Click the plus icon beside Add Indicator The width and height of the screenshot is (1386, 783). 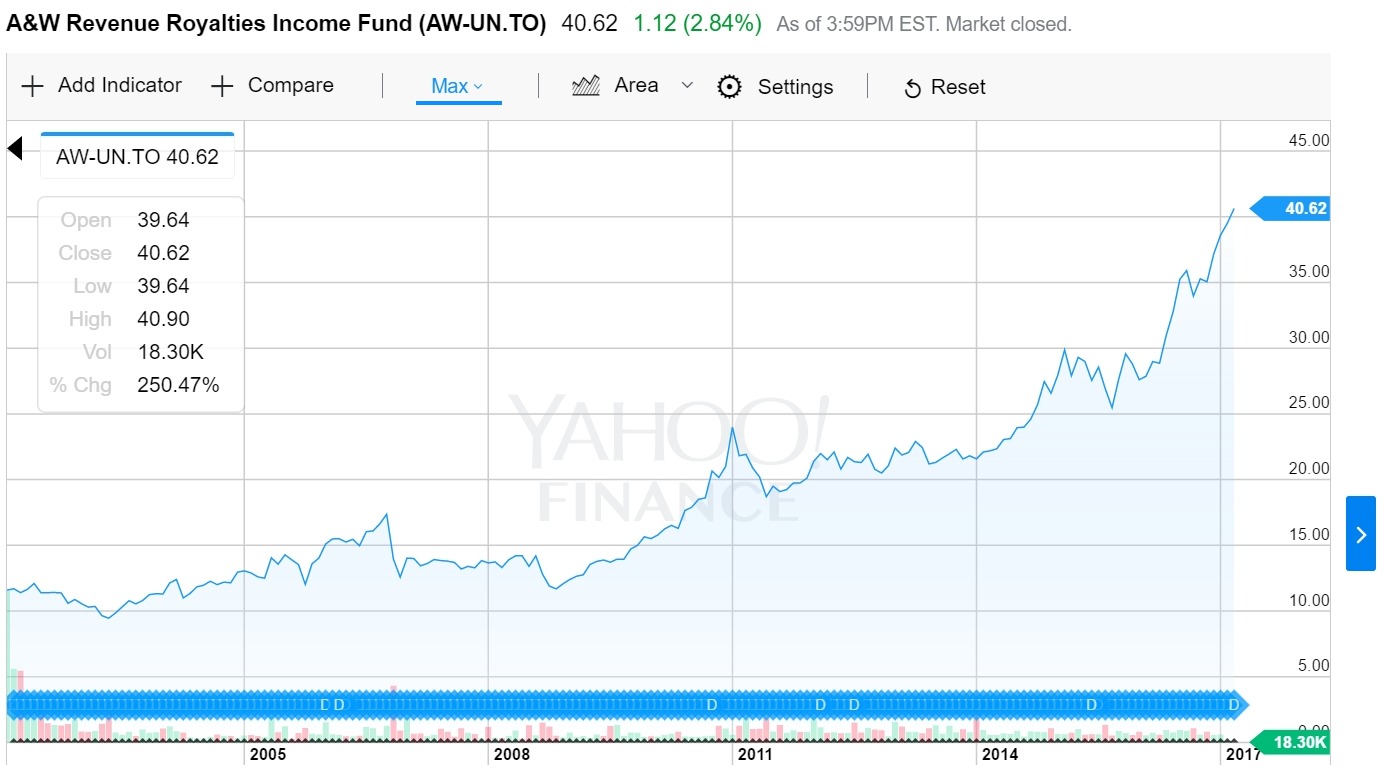tap(32, 86)
